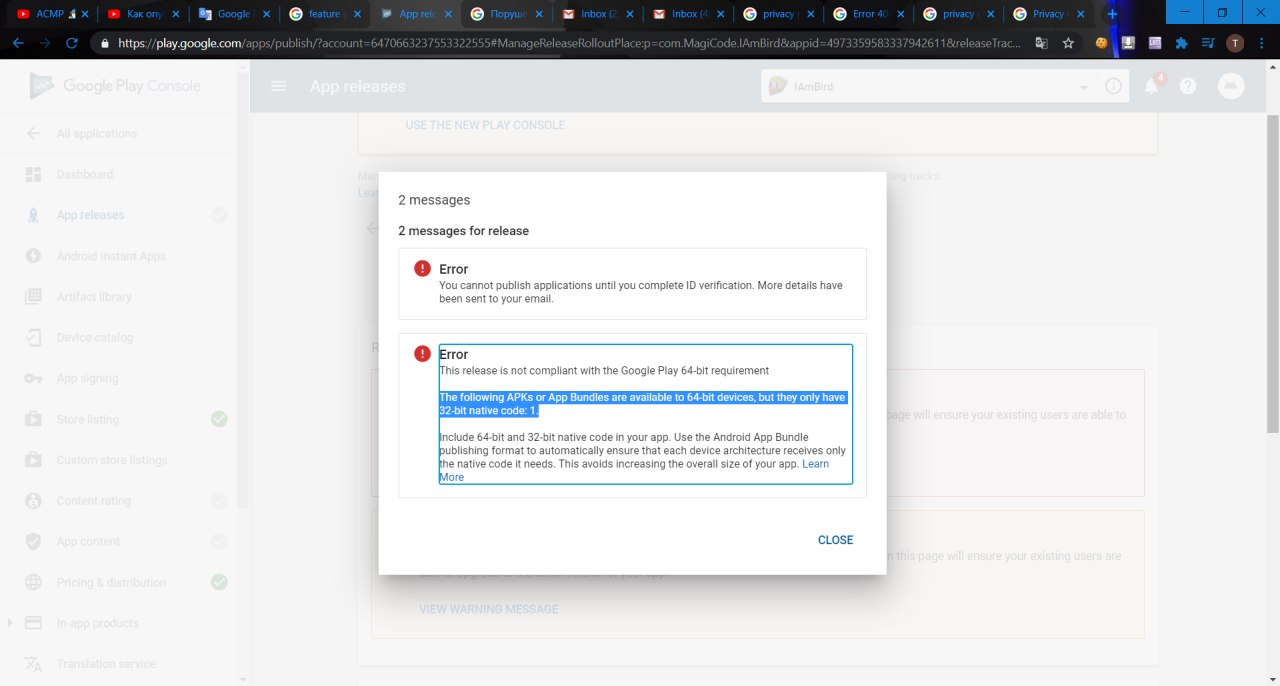Screen dimensions: 1280x686
Task: Open App signing key icon in sidebar
Action: [x=33, y=379]
